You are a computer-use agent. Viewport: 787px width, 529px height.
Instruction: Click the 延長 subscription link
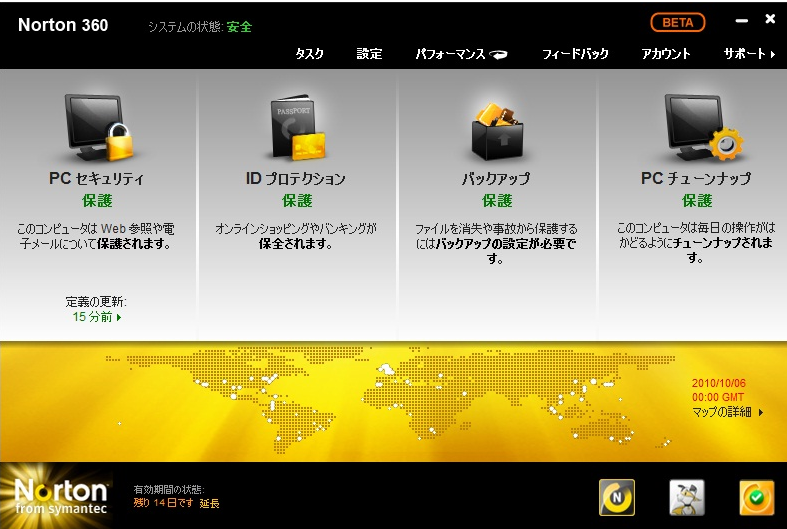209,503
